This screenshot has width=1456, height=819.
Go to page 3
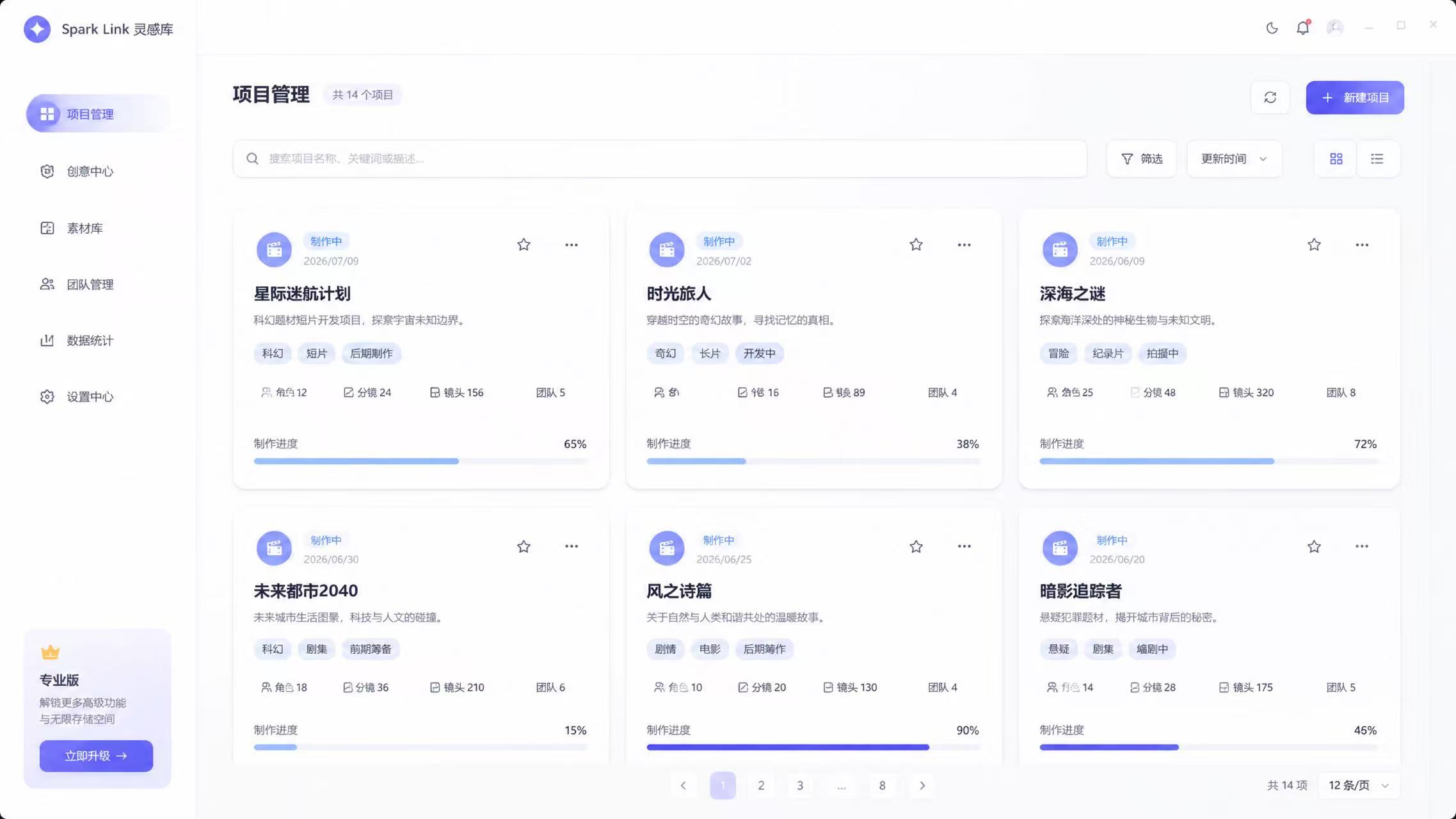800,786
